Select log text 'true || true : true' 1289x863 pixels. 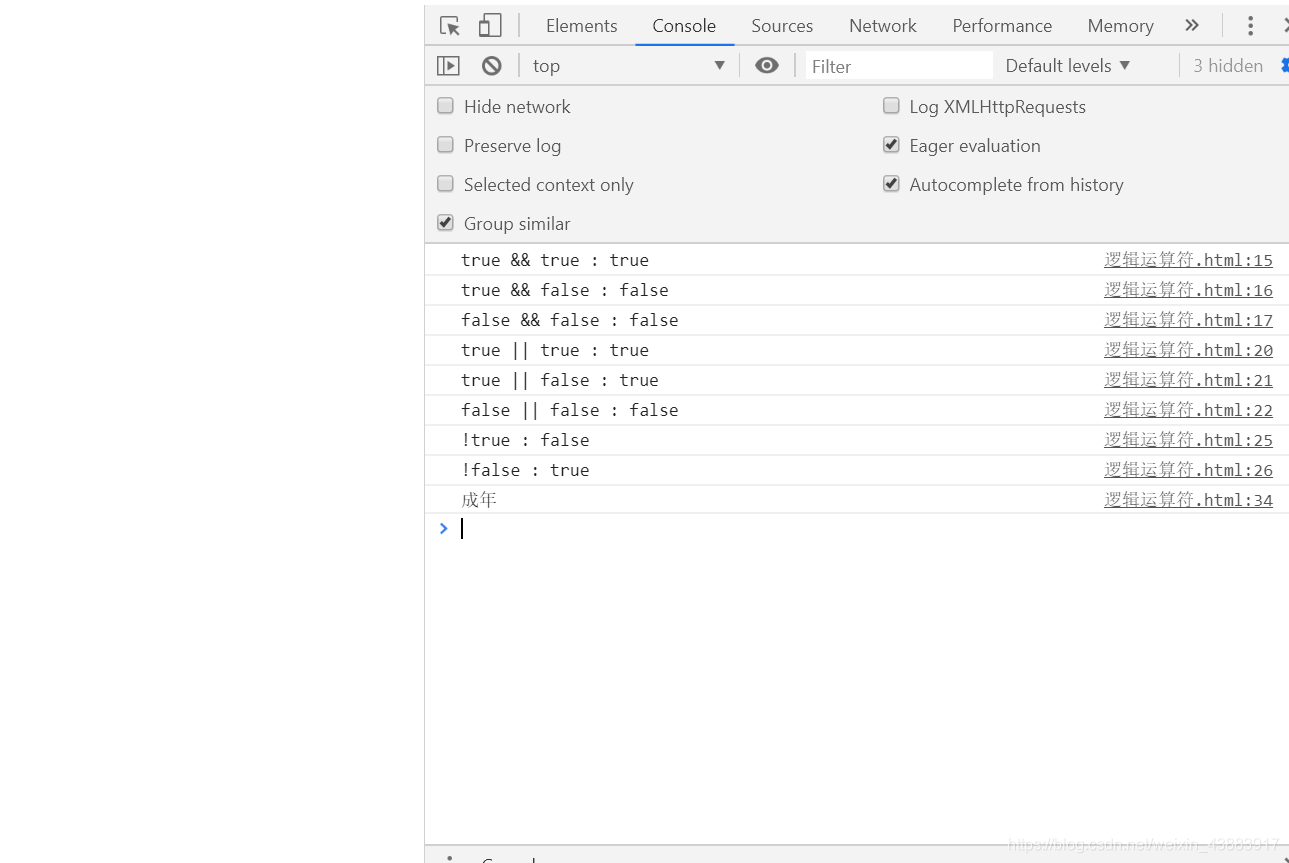(555, 350)
